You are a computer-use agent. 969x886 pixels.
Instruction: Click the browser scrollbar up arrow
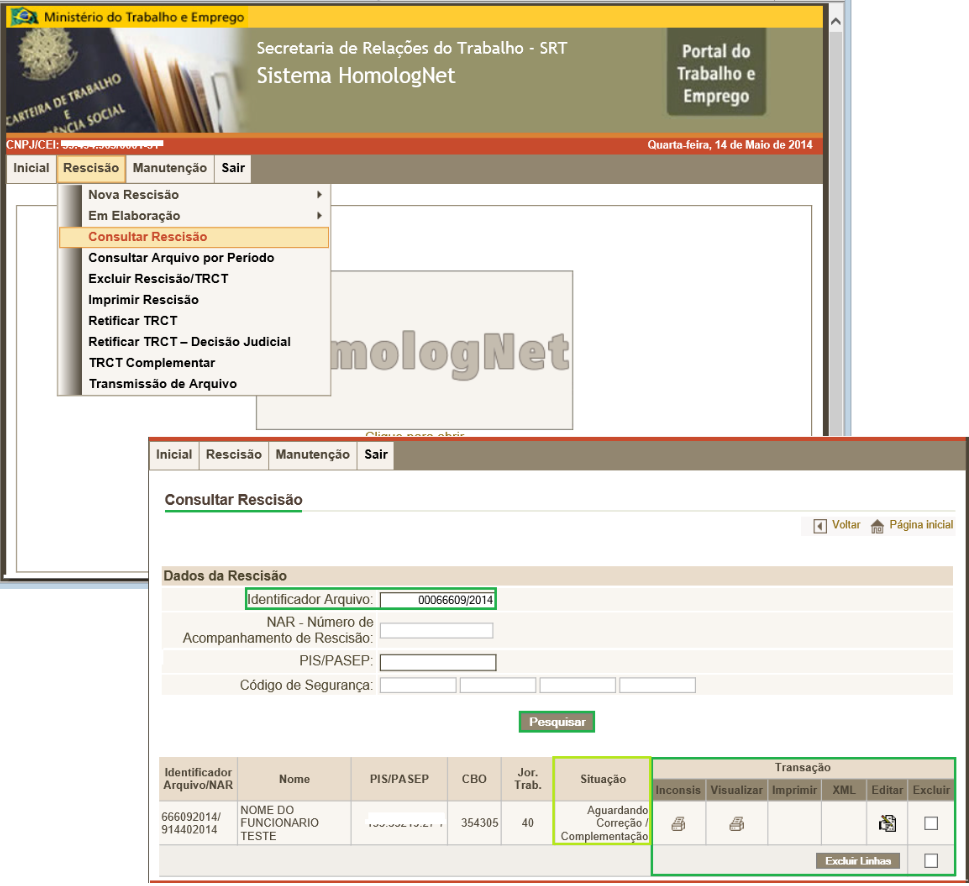[x=836, y=22]
